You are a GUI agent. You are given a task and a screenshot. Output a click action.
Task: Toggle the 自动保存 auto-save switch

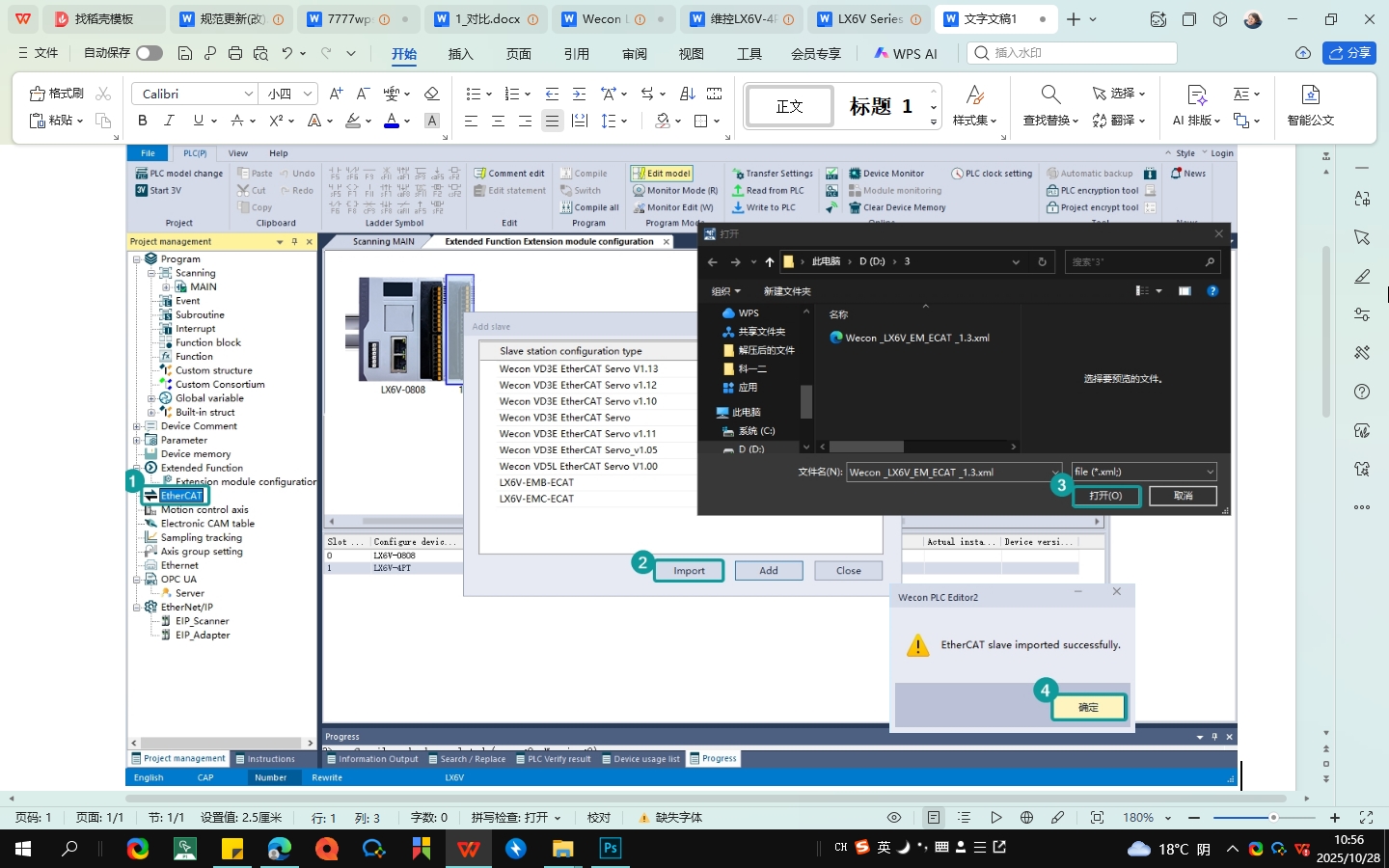click(150, 53)
